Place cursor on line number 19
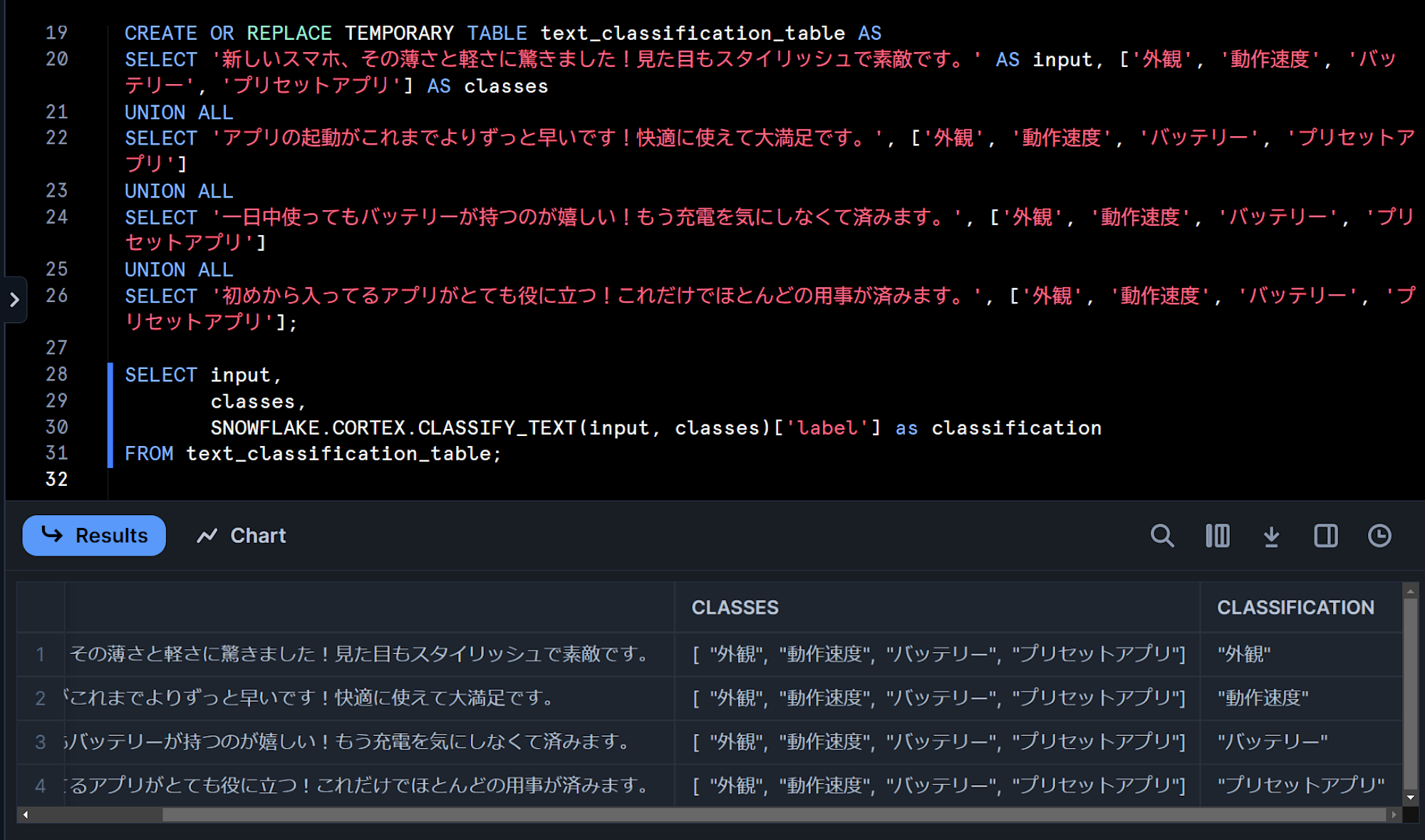 pyautogui.click(x=56, y=33)
